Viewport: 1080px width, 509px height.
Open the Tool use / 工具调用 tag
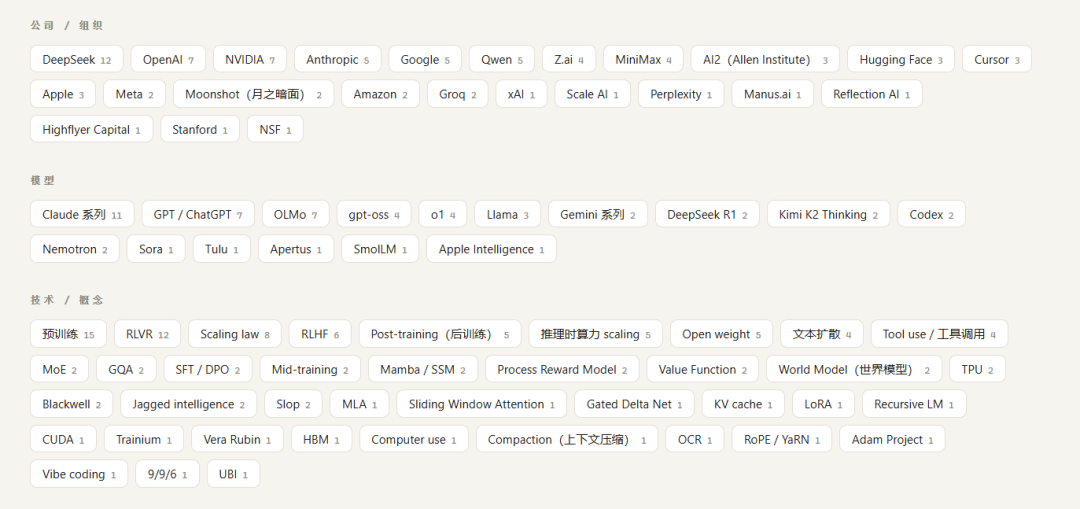939,334
